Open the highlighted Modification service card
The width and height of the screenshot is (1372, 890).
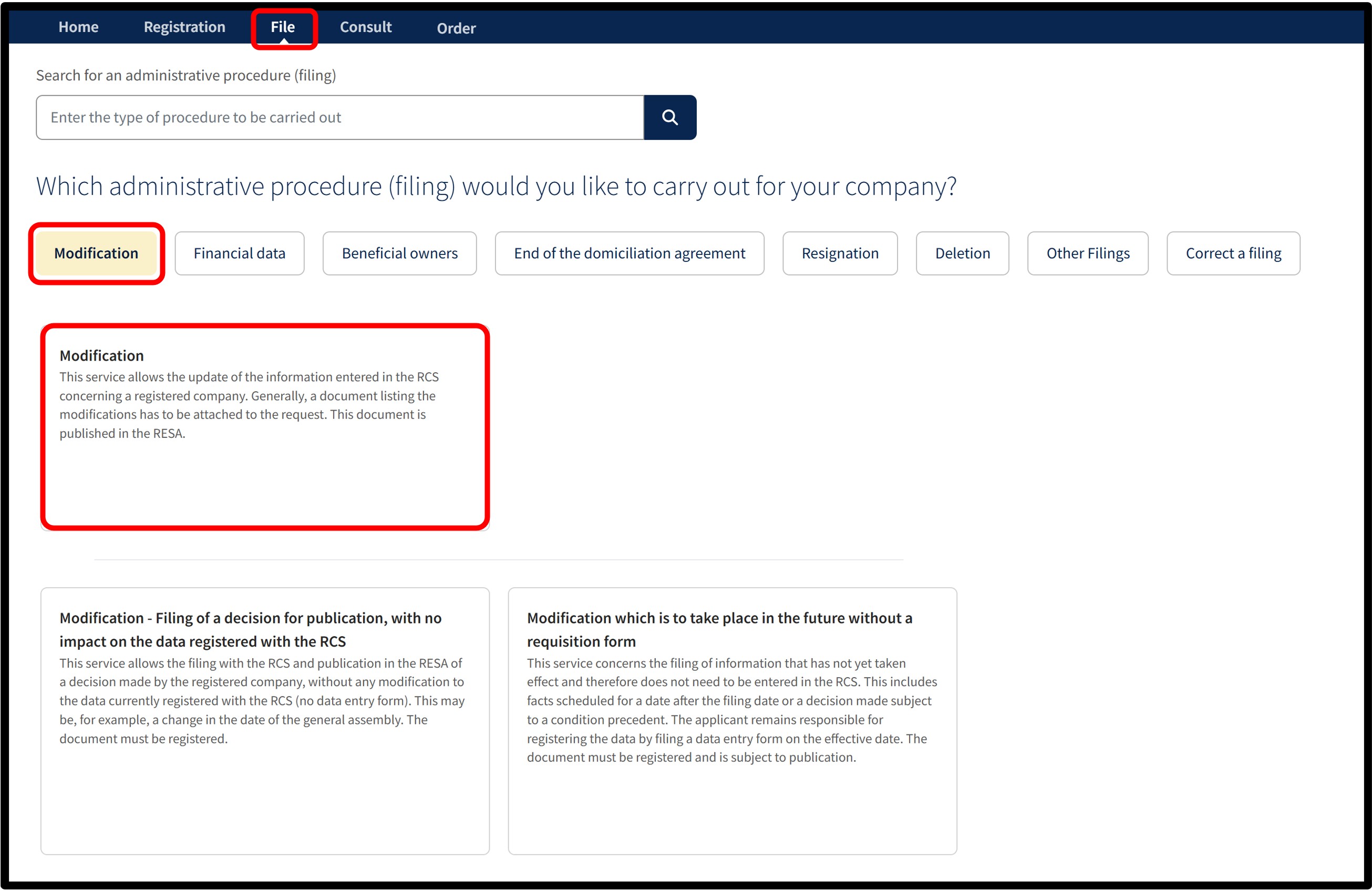[x=265, y=427]
